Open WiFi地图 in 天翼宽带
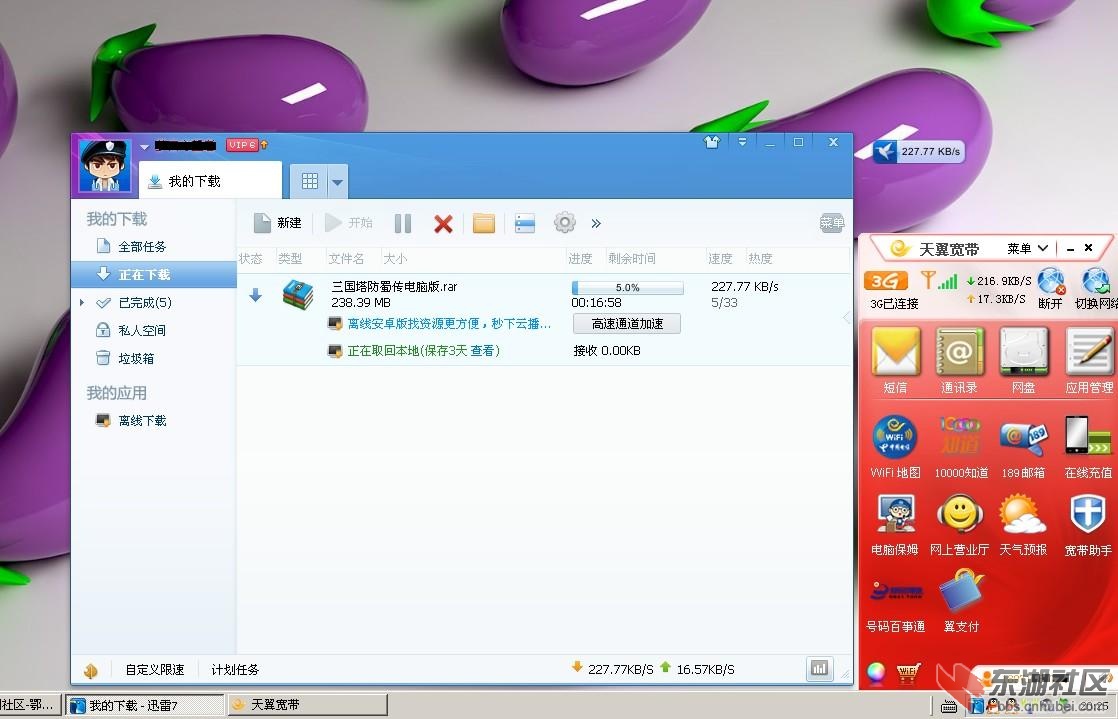Viewport: 1118px width, 719px height. 895,447
